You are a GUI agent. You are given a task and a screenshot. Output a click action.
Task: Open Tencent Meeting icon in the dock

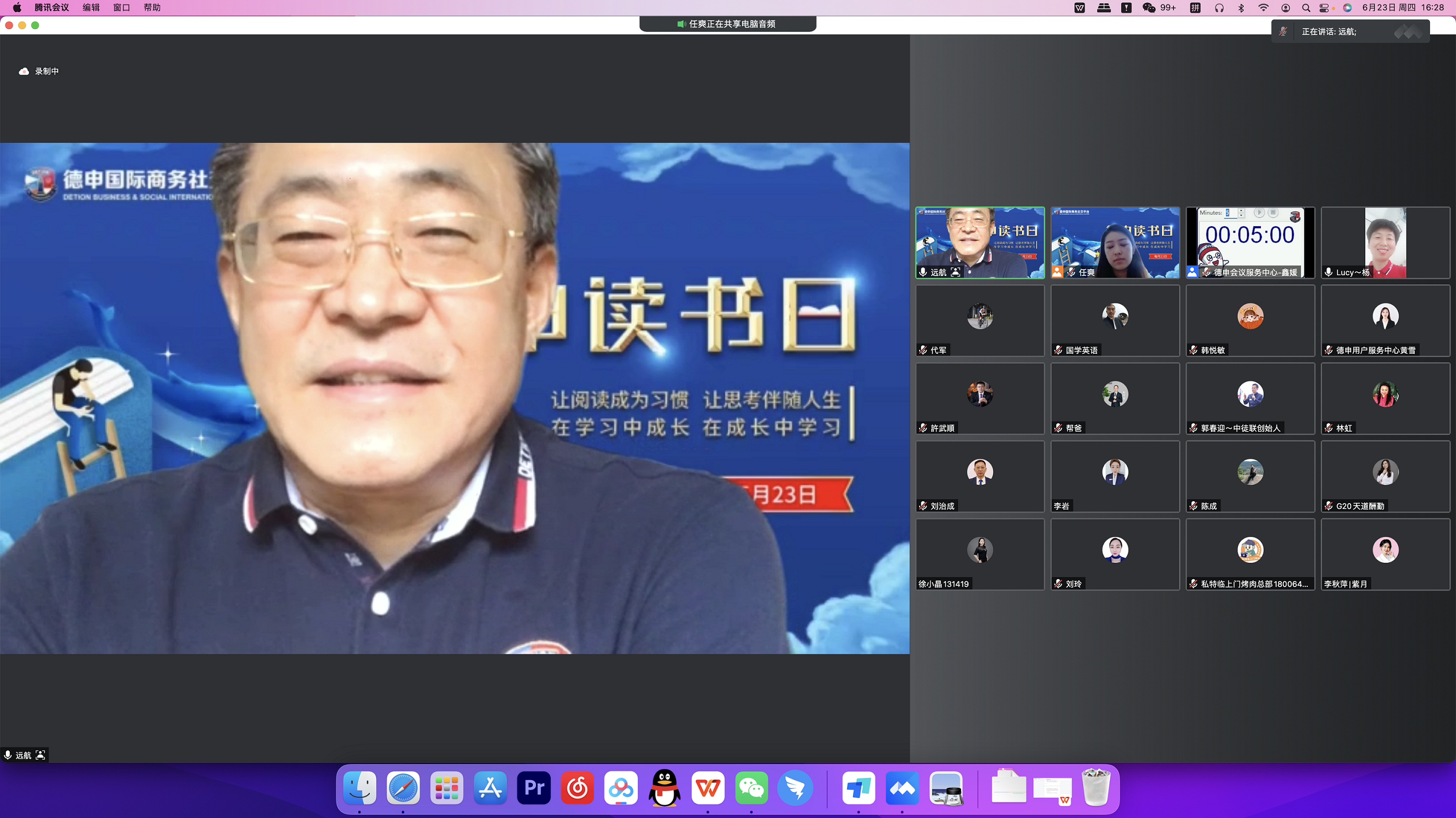click(902, 787)
